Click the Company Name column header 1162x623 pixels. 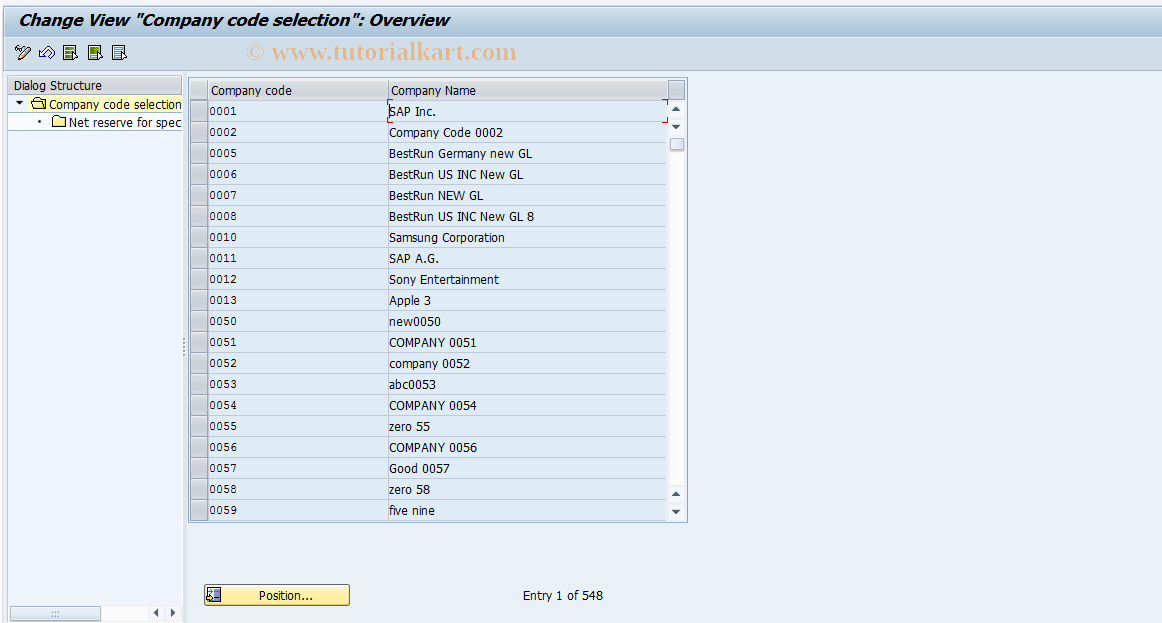point(527,90)
